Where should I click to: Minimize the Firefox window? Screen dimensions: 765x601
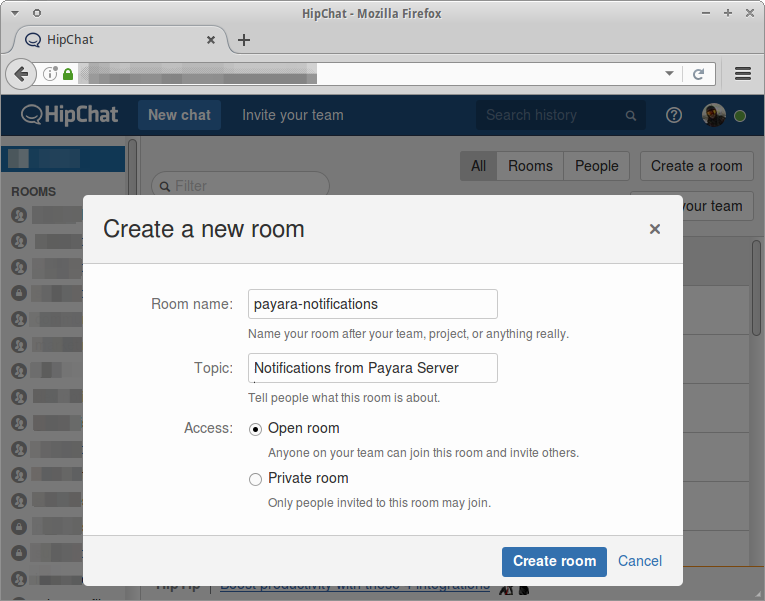point(706,13)
